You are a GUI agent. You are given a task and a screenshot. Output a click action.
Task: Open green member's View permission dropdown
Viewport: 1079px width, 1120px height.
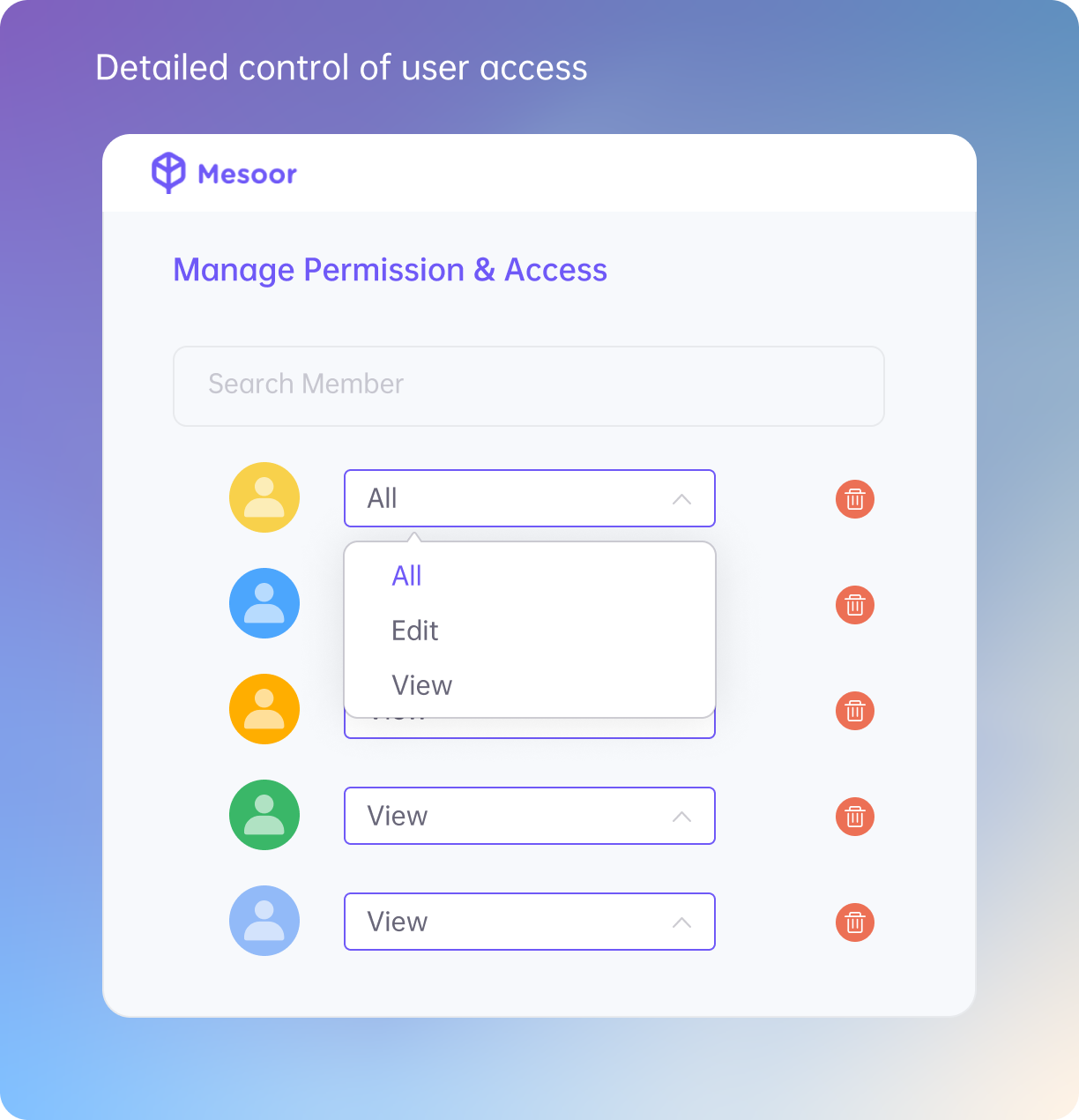coord(530,816)
